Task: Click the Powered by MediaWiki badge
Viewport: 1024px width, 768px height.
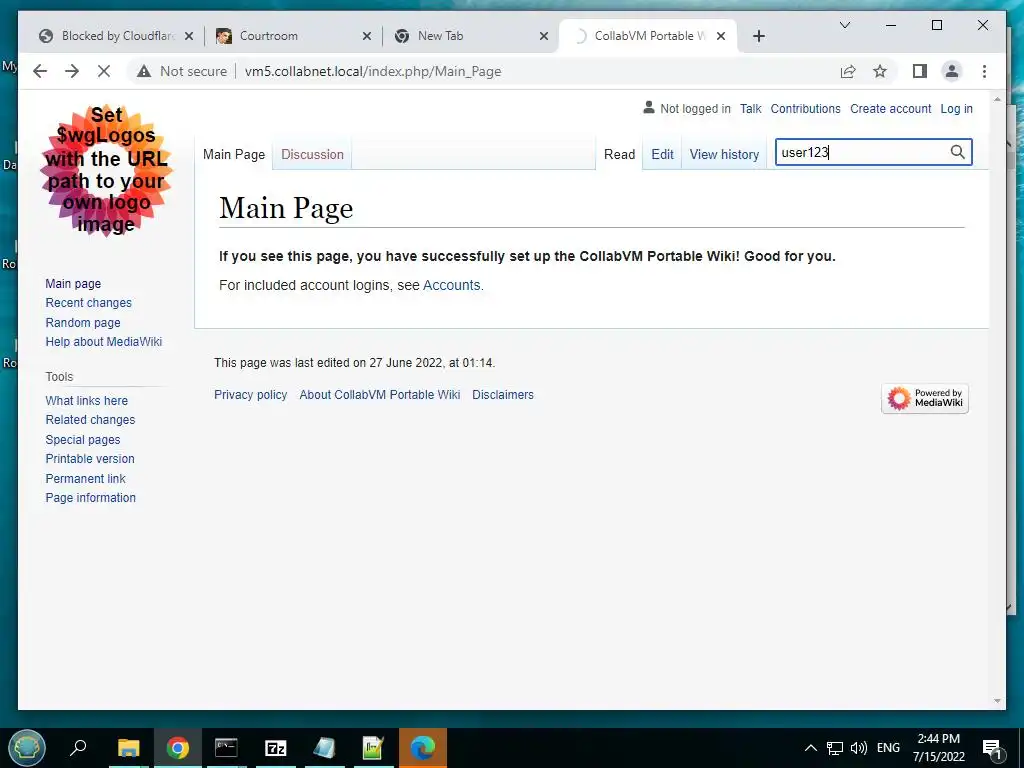Action: coord(925,398)
